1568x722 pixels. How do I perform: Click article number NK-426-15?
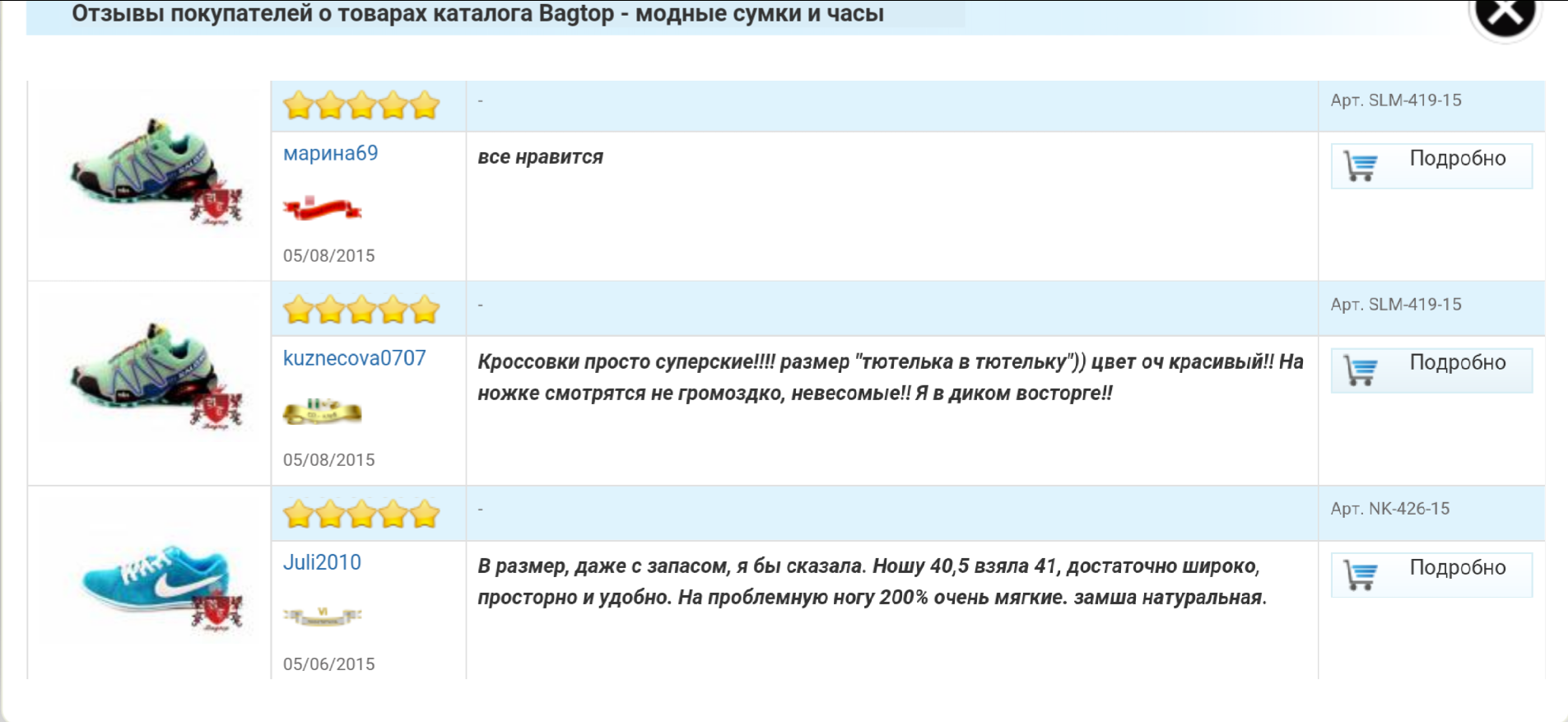pyautogui.click(x=1390, y=509)
